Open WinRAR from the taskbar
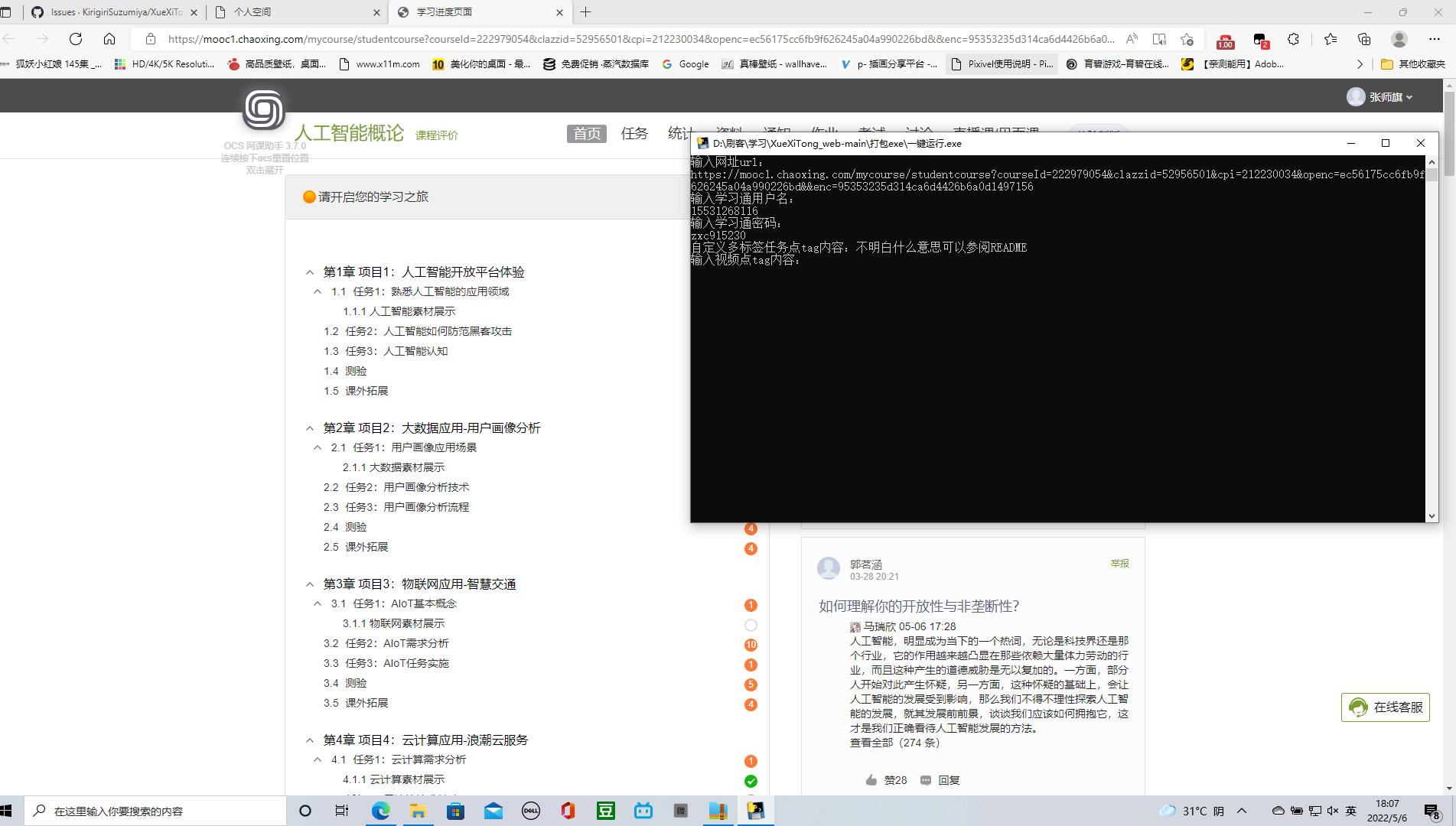The width and height of the screenshot is (1456, 826). (x=718, y=811)
